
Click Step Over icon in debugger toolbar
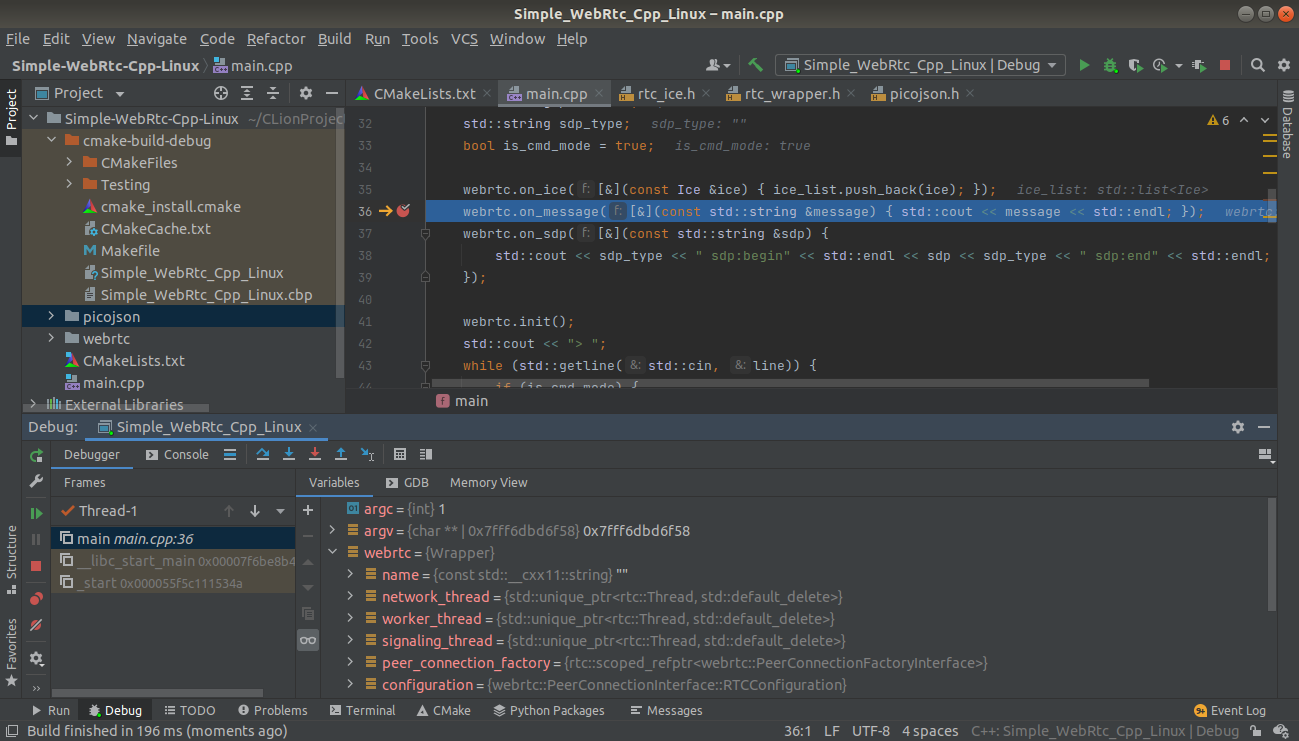263,454
